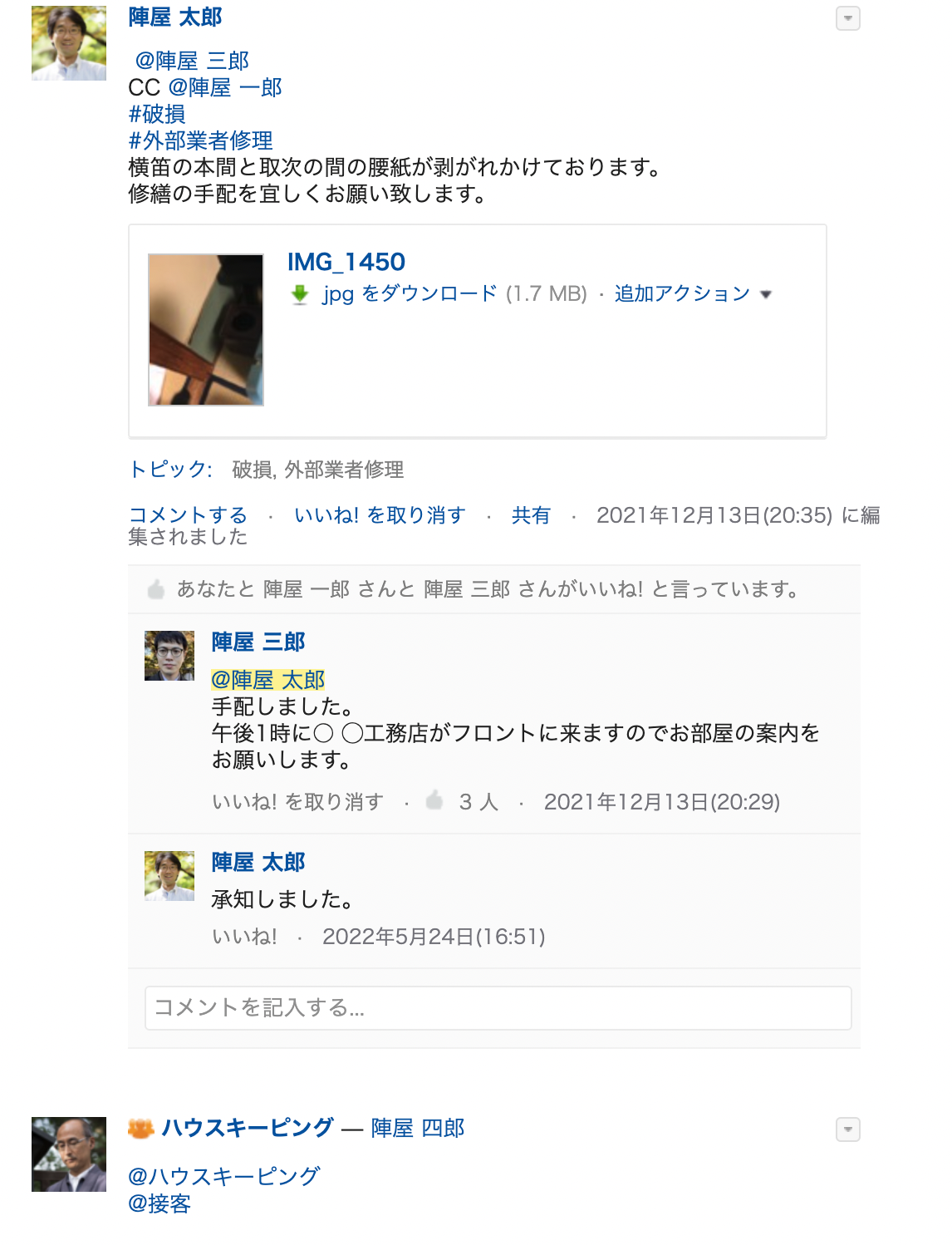The height and width of the screenshot is (1245, 952).
Task: Open the IMG_1450 file title link
Action: tap(346, 262)
